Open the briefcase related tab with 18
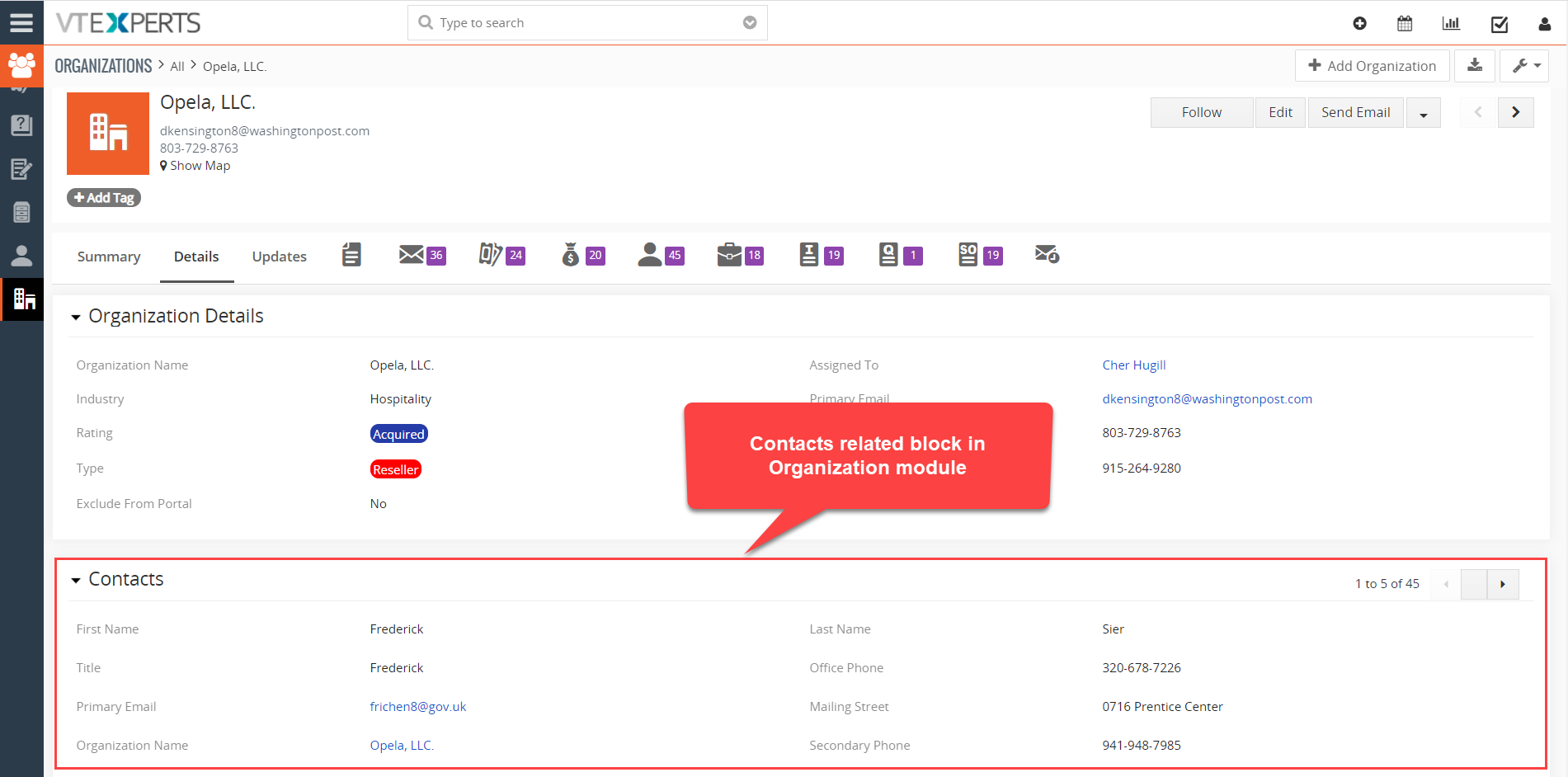 pyautogui.click(x=740, y=254)
